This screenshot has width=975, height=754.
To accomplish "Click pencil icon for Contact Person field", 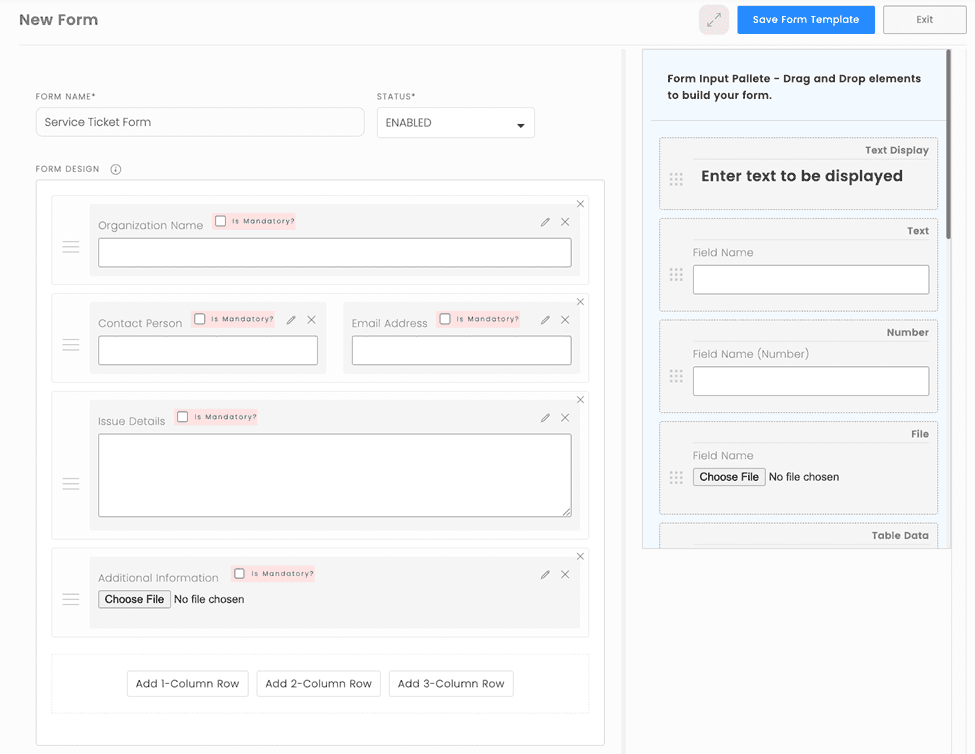I will [x=290, y=320].
